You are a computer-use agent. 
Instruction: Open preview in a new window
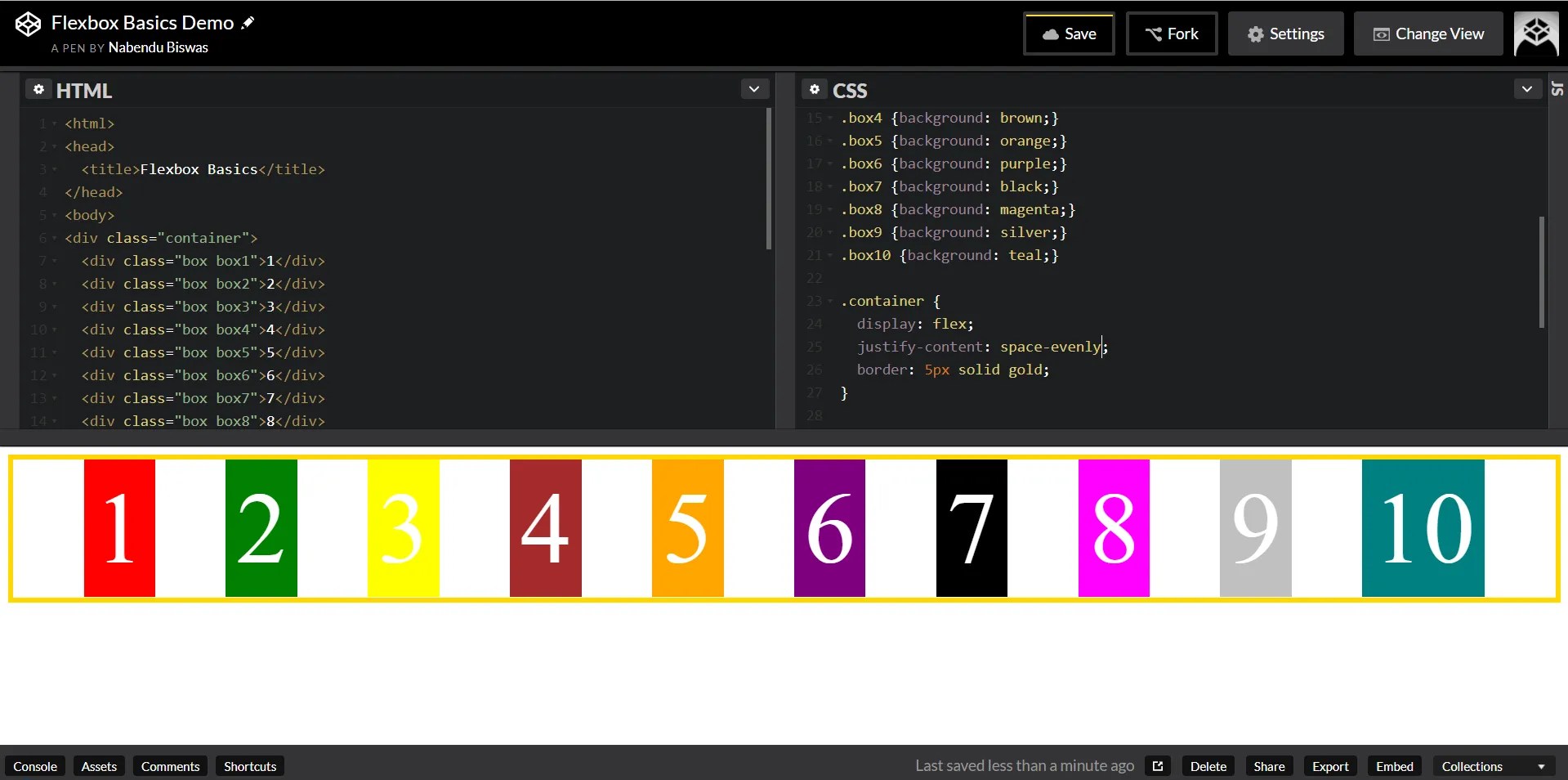[1157, 765]
